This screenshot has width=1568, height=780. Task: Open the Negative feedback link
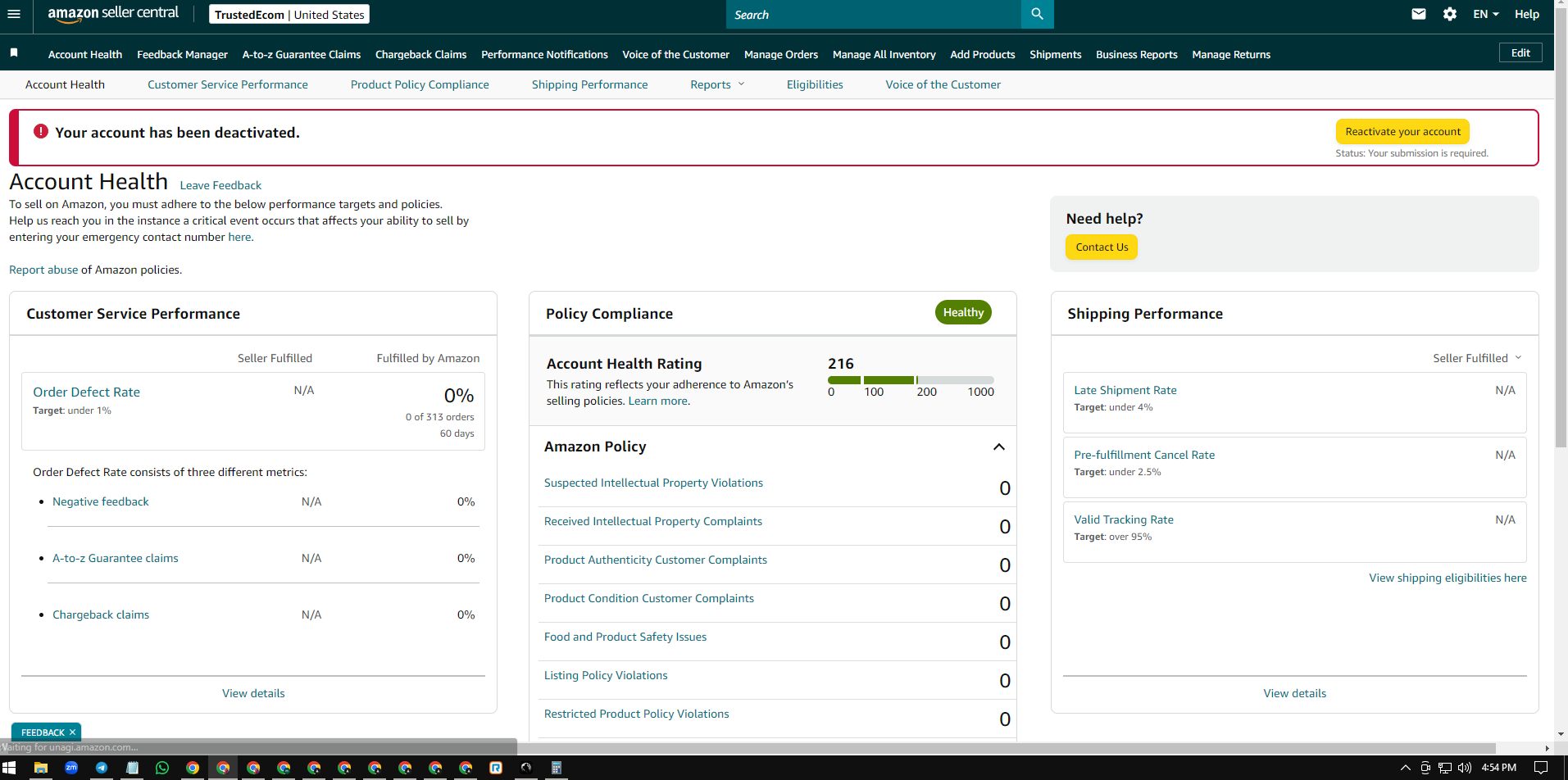coord(101,501)
